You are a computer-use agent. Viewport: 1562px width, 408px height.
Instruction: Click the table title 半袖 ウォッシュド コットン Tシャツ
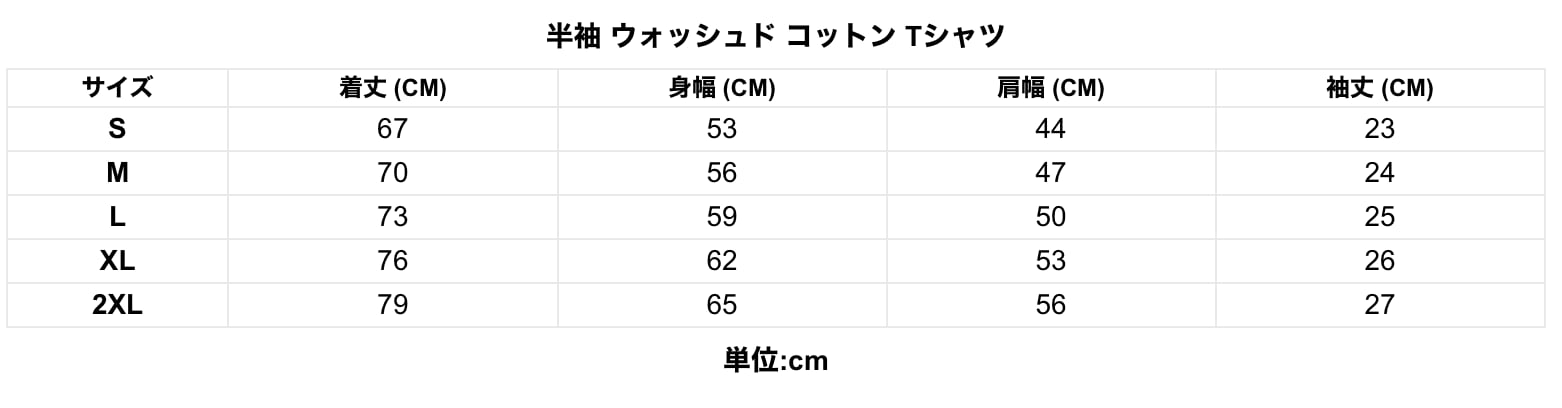click(775, 36)
